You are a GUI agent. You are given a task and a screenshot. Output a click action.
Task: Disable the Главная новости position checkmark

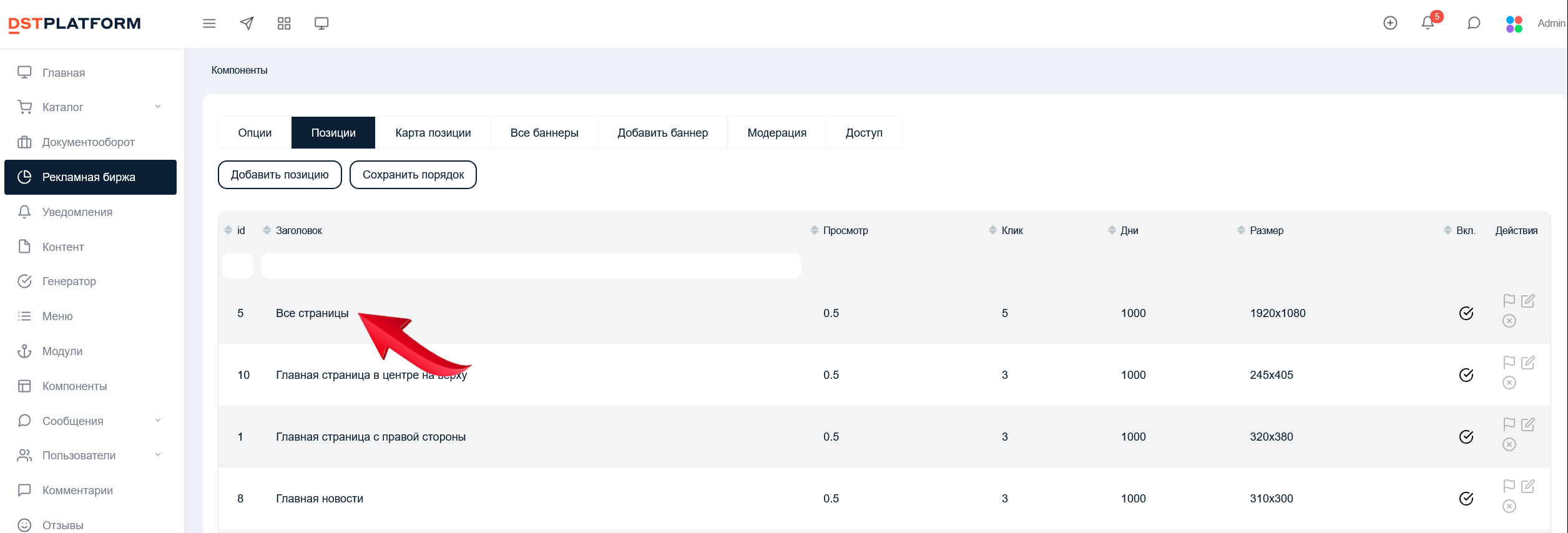[x=1466, y=499]
